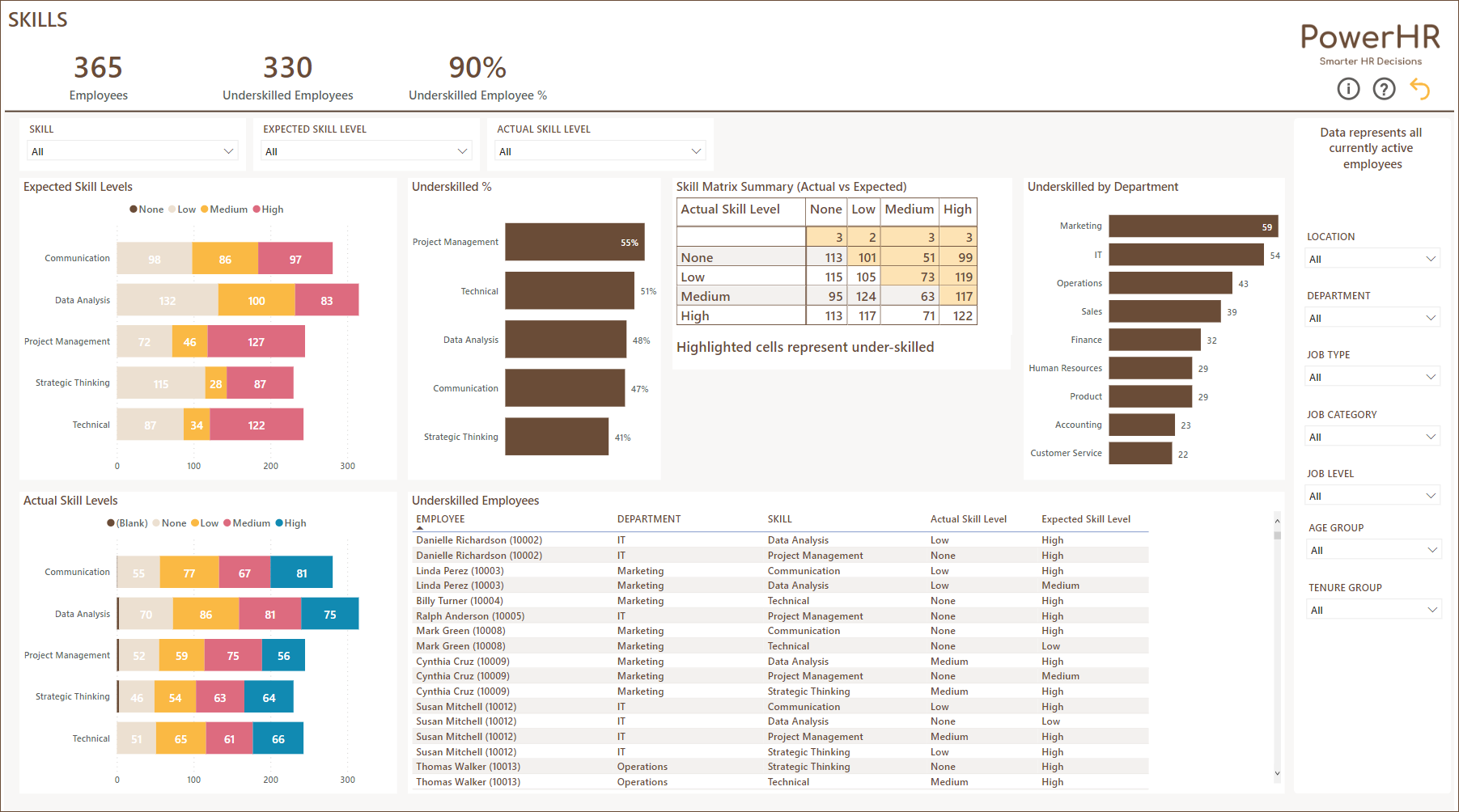Toggle the (Blank) legend in Actual Skill Levels
This screenshot has width=1459, height=812.
pos(129,522)
